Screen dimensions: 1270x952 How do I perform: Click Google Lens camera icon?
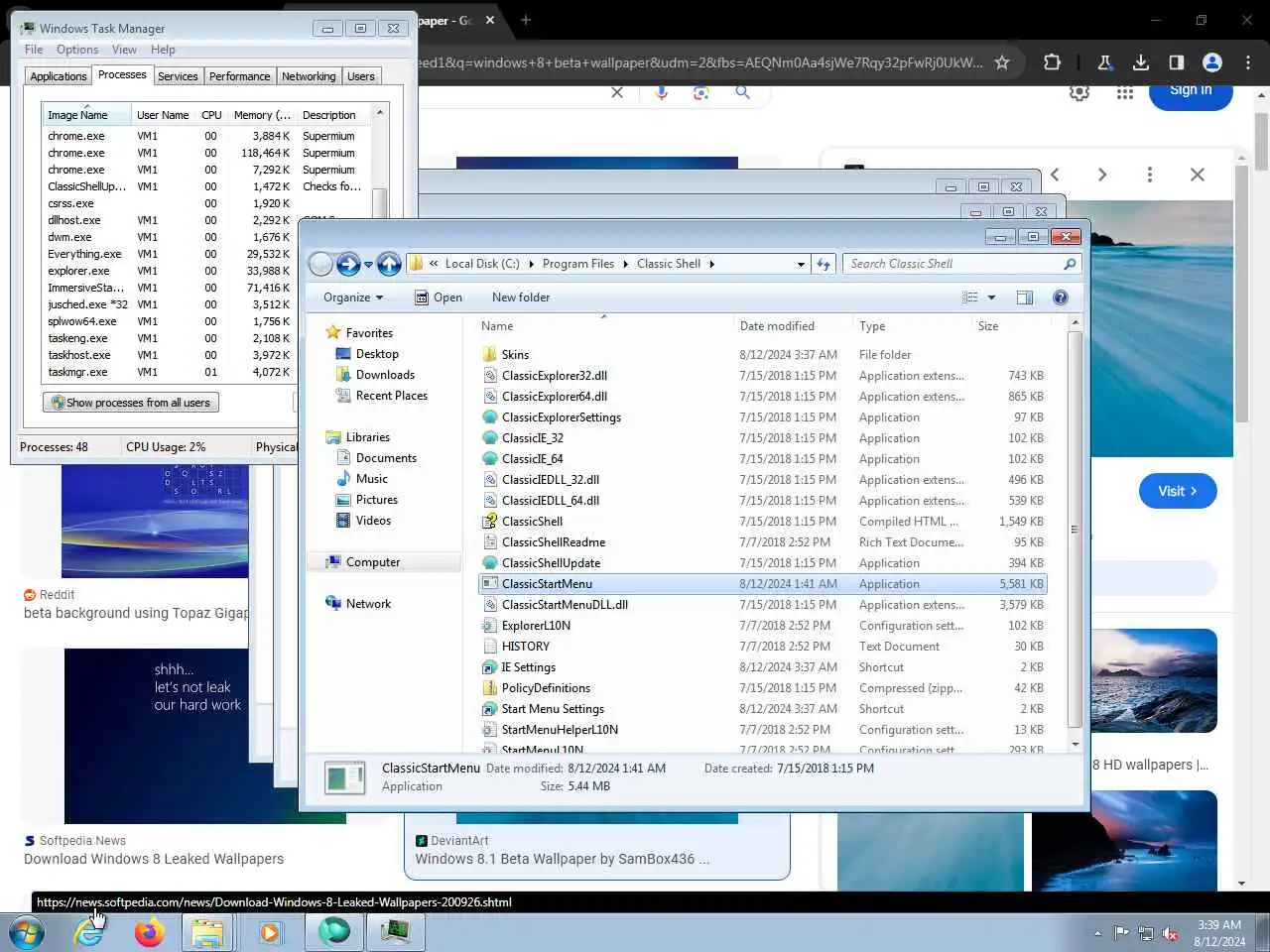(x=701, y=92)
